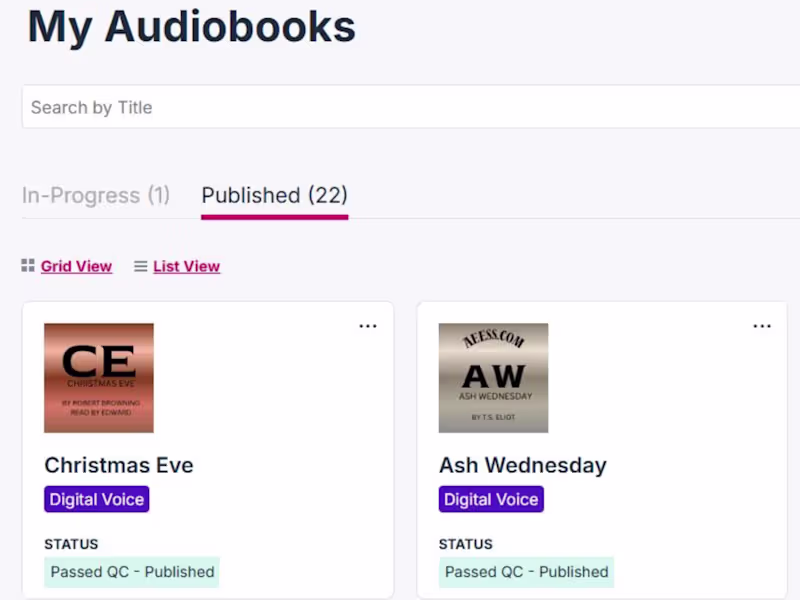Click the List View link

[186, 265]
